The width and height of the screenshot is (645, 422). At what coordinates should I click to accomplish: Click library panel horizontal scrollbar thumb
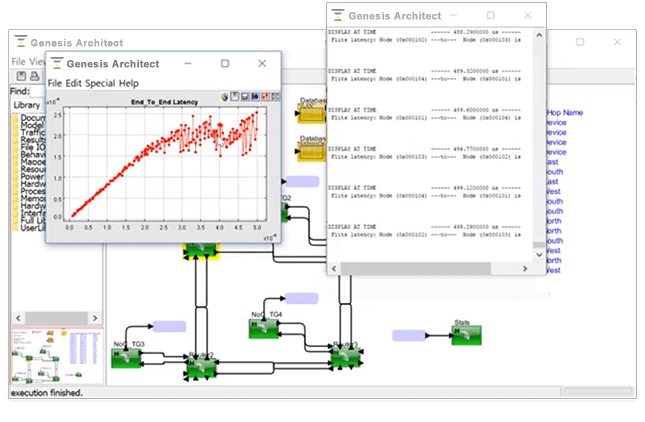click(57, 318)
